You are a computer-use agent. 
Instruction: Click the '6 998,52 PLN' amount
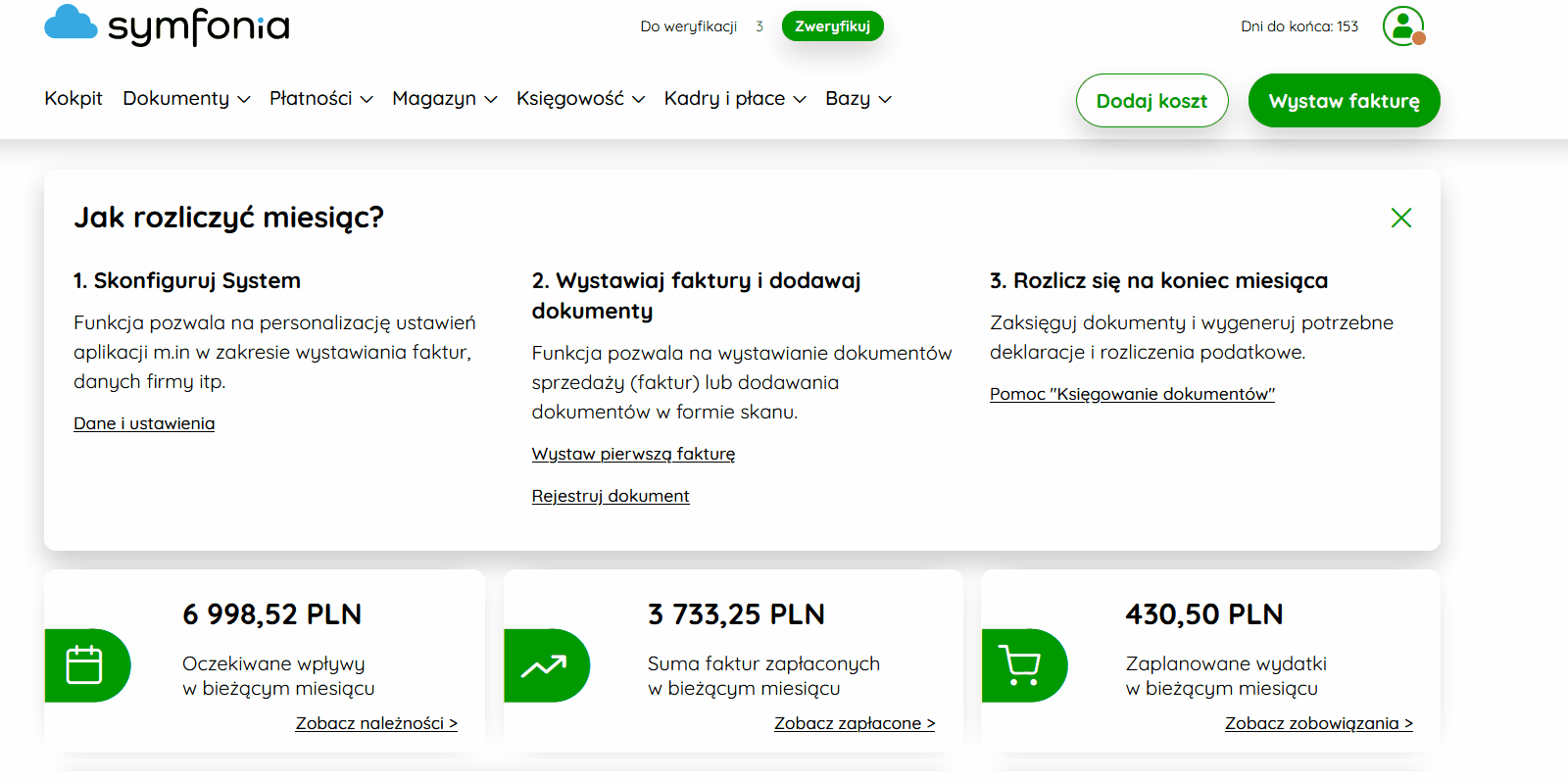pos(272,614)
